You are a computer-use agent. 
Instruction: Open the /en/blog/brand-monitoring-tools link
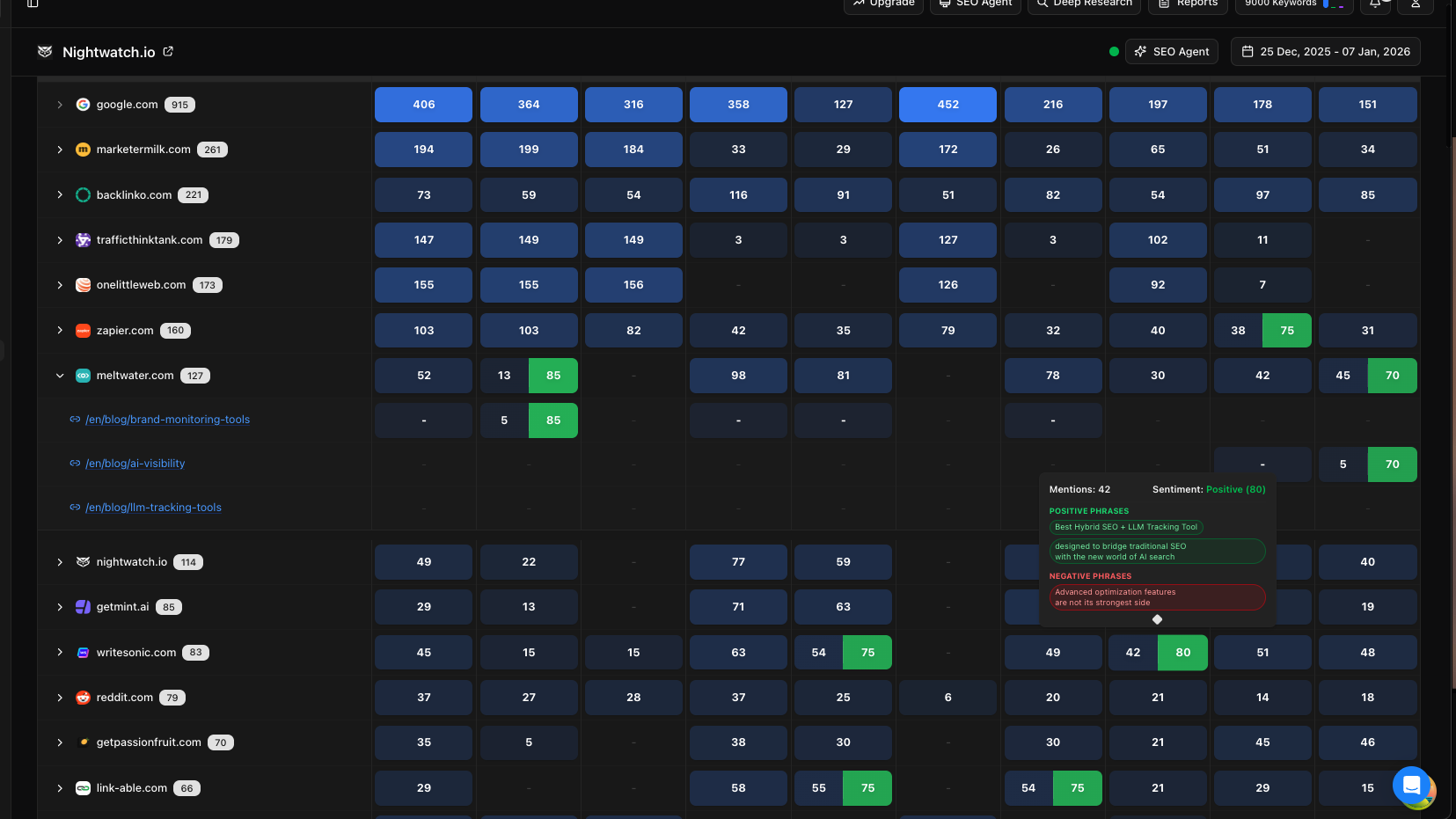tap(167, 420)
